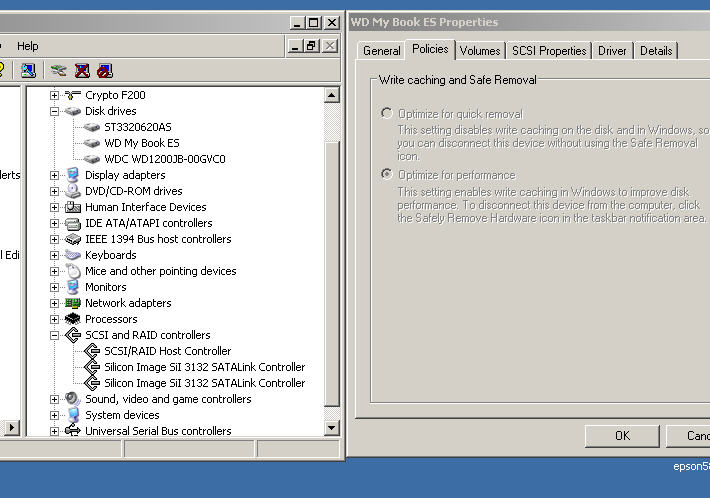
Task: Restore the inner console child window
Action: pyautogui.click(x=312, y=46)
